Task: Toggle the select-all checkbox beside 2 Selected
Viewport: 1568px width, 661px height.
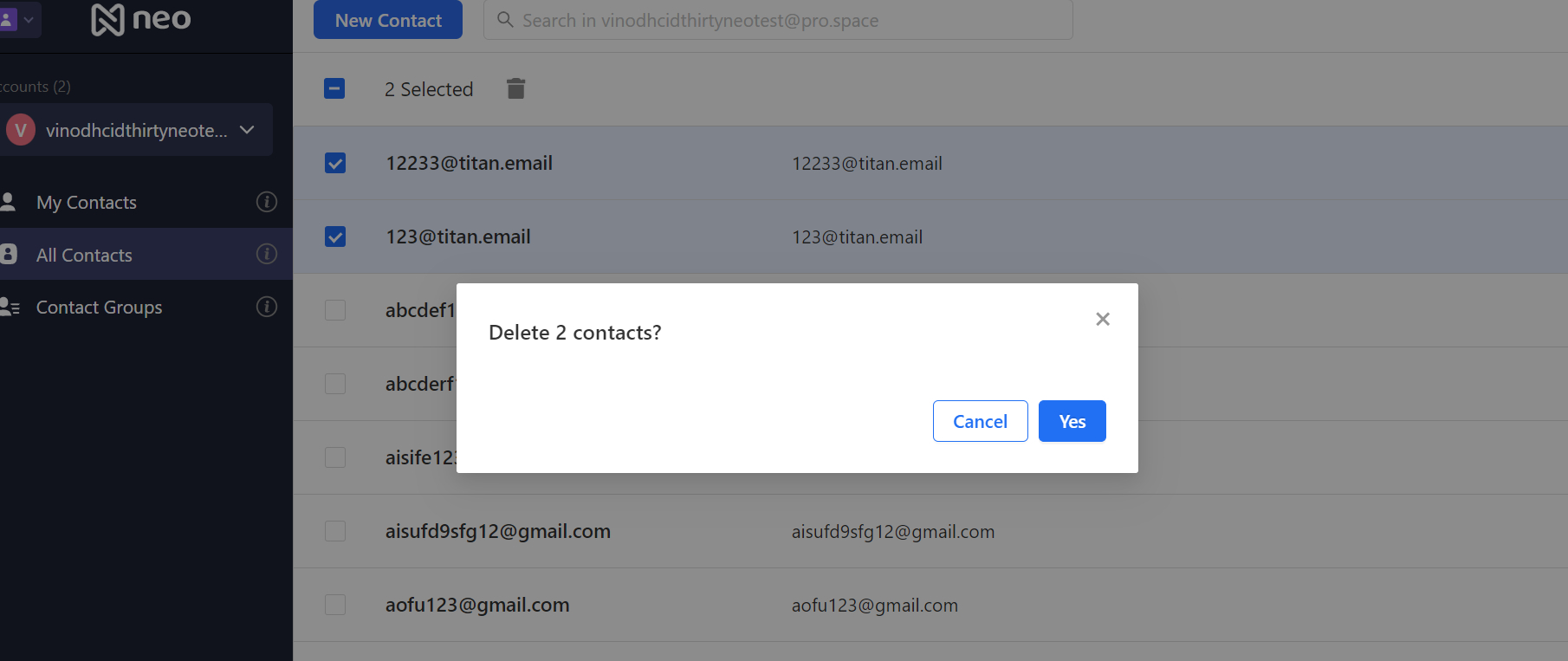Action: point(334,88)
